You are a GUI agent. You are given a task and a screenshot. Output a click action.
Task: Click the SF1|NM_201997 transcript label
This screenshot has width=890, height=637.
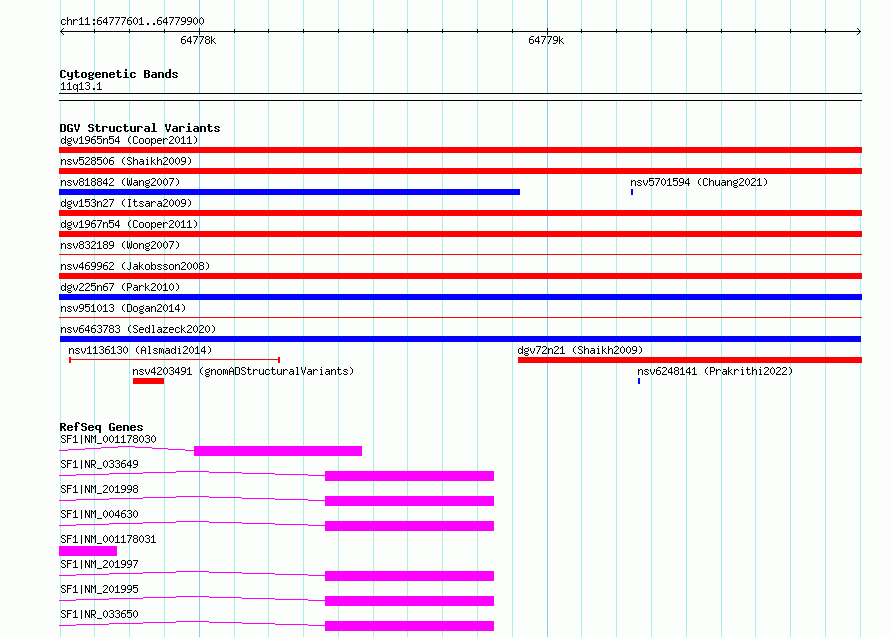click(99, 564)
